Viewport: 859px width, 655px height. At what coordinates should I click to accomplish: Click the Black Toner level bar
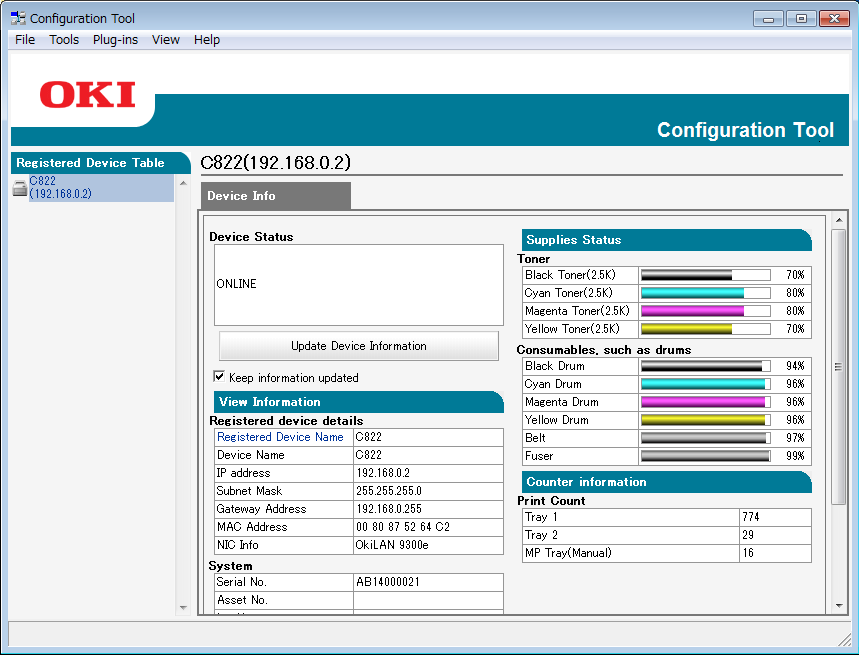pos(706,275)
